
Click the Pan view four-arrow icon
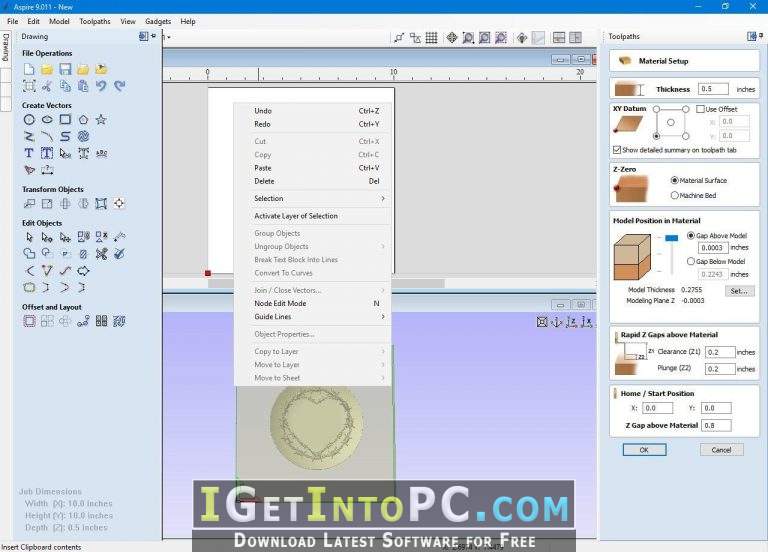(452, 38)
